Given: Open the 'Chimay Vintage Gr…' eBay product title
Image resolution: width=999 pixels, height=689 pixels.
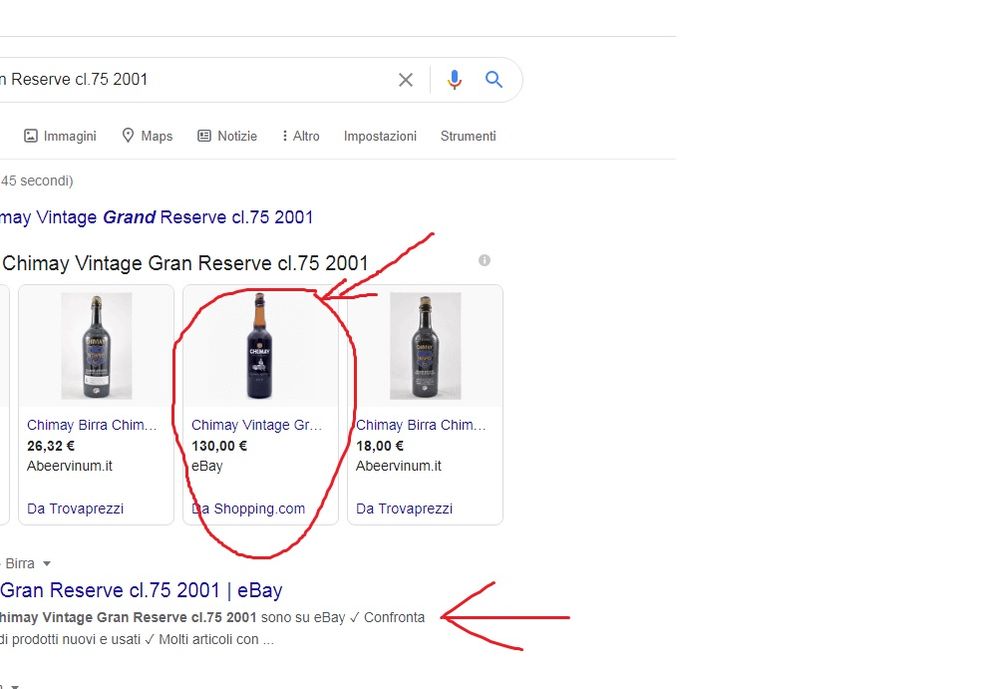Looking at the screenshot, I should 257,425.
